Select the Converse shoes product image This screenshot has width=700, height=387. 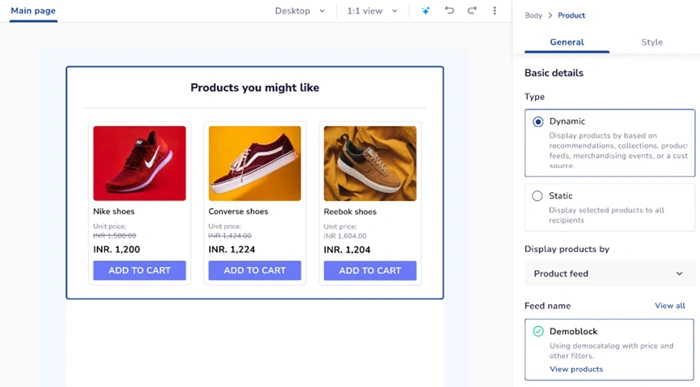254,163
